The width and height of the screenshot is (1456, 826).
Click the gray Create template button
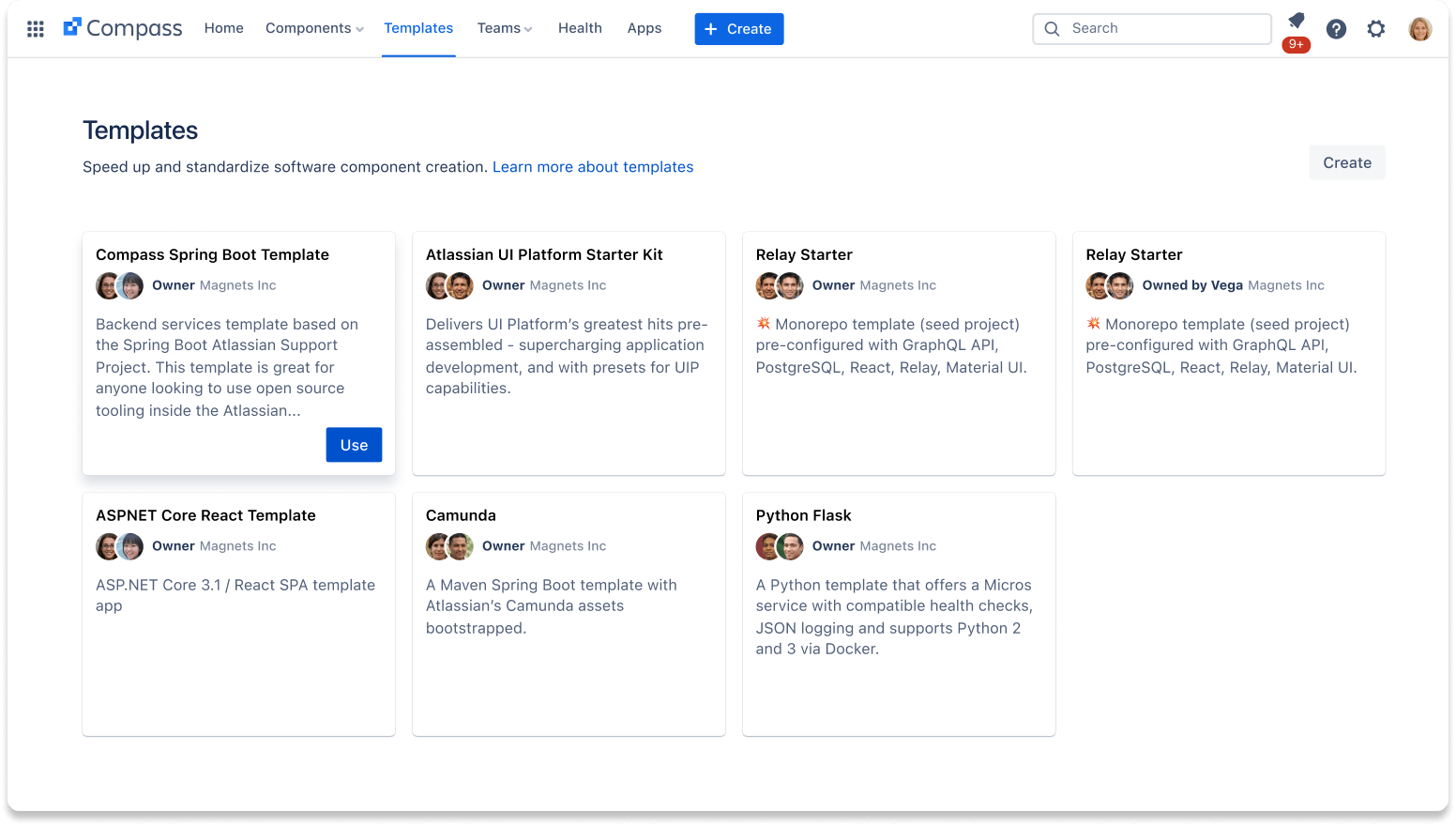click(x=1346, y=162)
